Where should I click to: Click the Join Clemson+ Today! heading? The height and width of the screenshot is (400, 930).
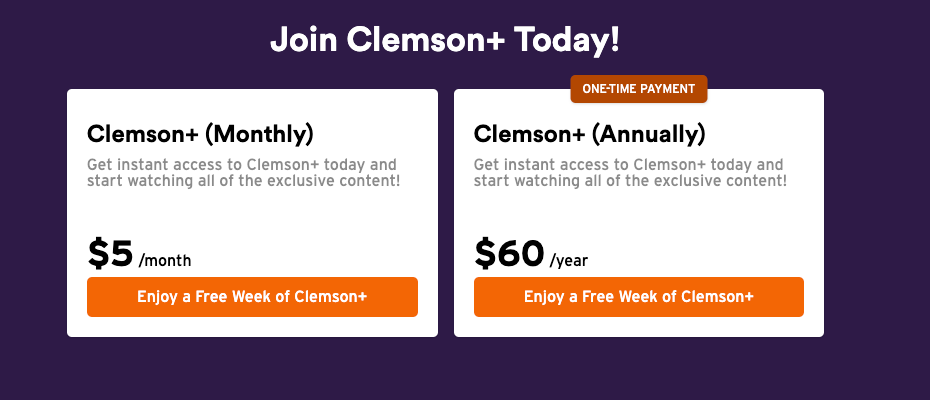click(x=445, y=39)
